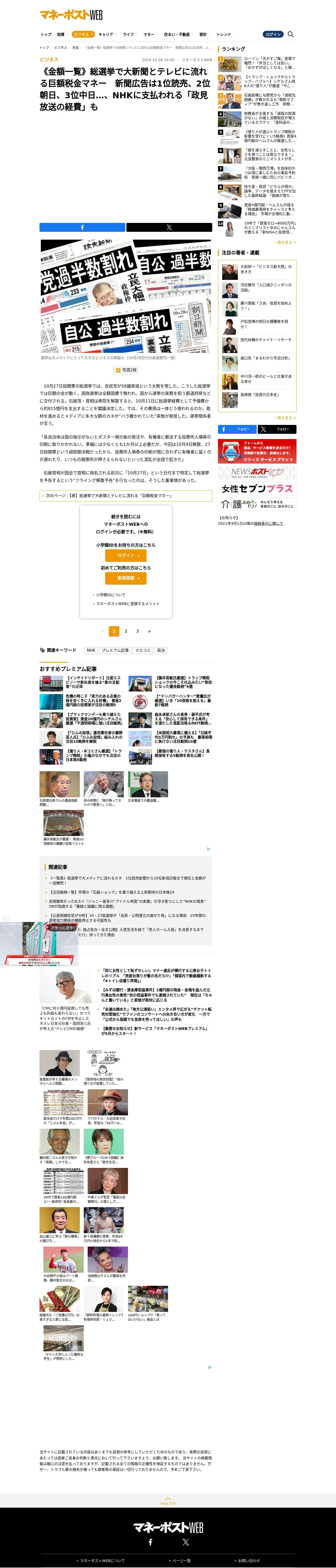Select the プレミアム記事 keyword tag

115,650
